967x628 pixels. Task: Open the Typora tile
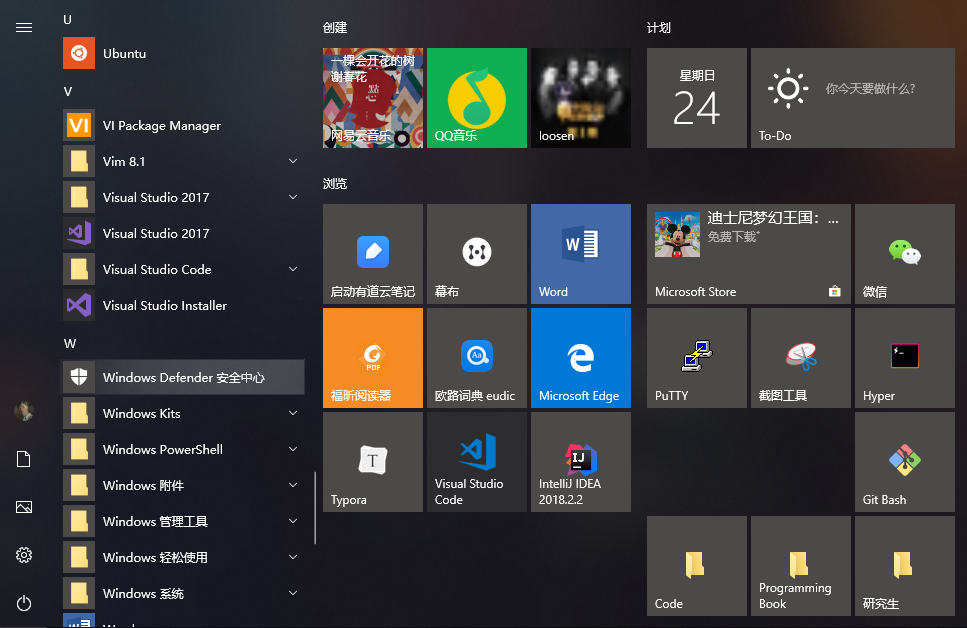(x=372, y=461)
